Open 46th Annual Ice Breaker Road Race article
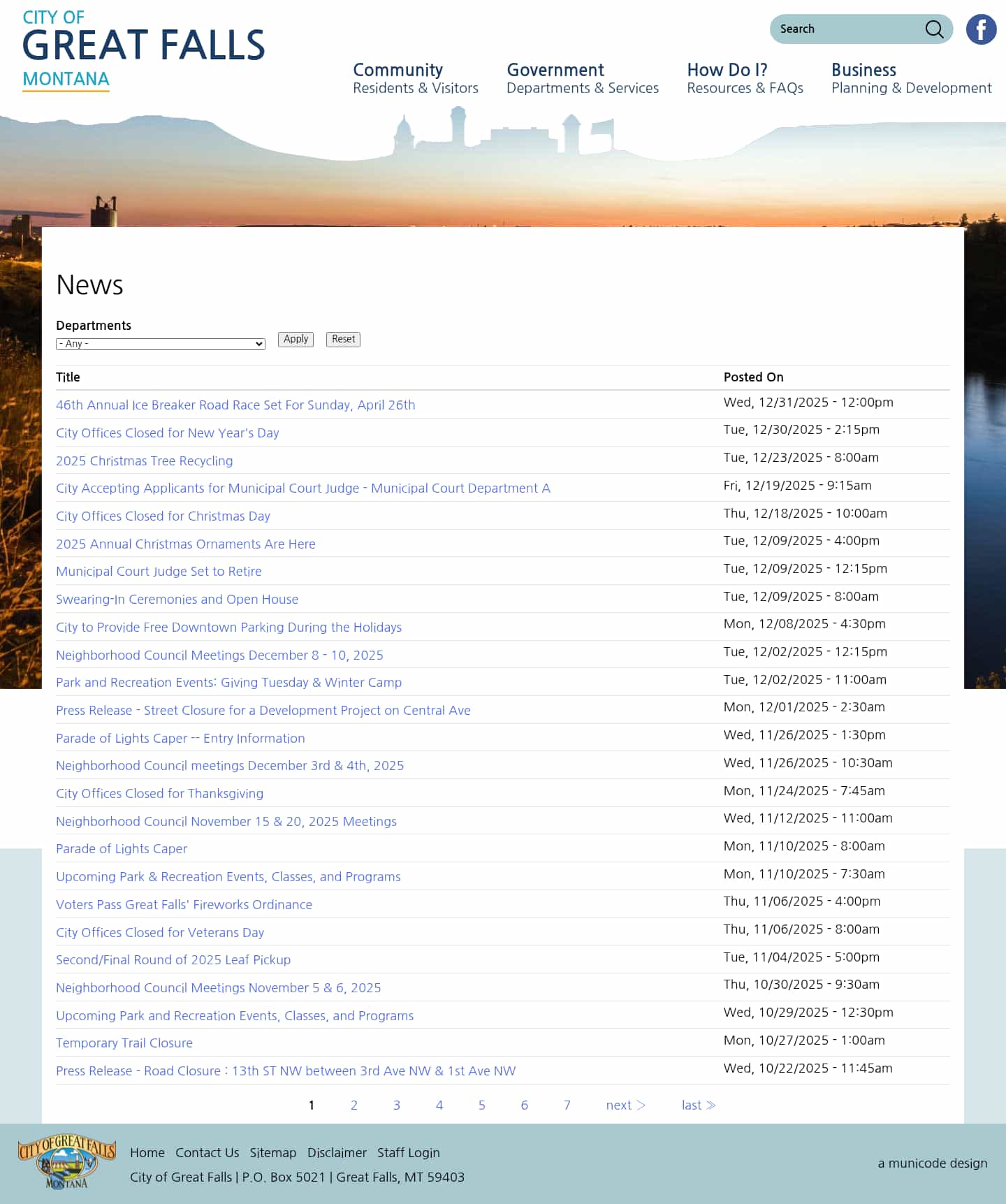Image resolution: width=1006 pixels, height=1204 pixels. [235, 405]
